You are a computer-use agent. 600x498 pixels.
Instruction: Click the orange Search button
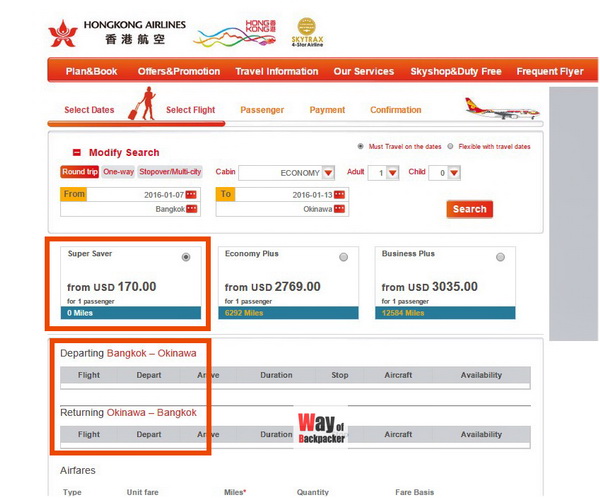pyautogui.click(x=470, y=209)
